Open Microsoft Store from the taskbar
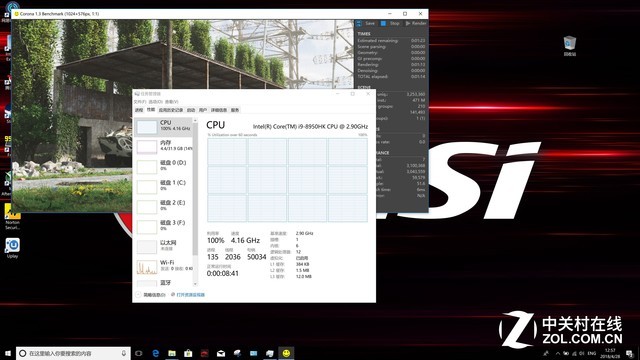Viewport: 640px width, 360px height. [x=188, y=353]
